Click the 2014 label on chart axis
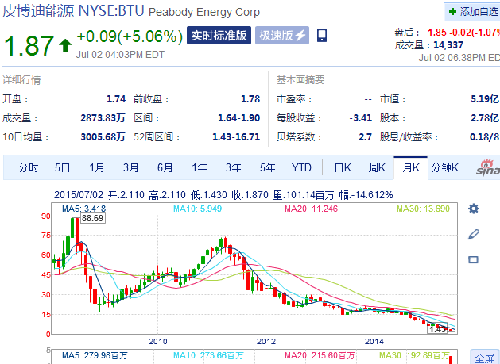Screen dimensions: 500x364 click(374, 341)
